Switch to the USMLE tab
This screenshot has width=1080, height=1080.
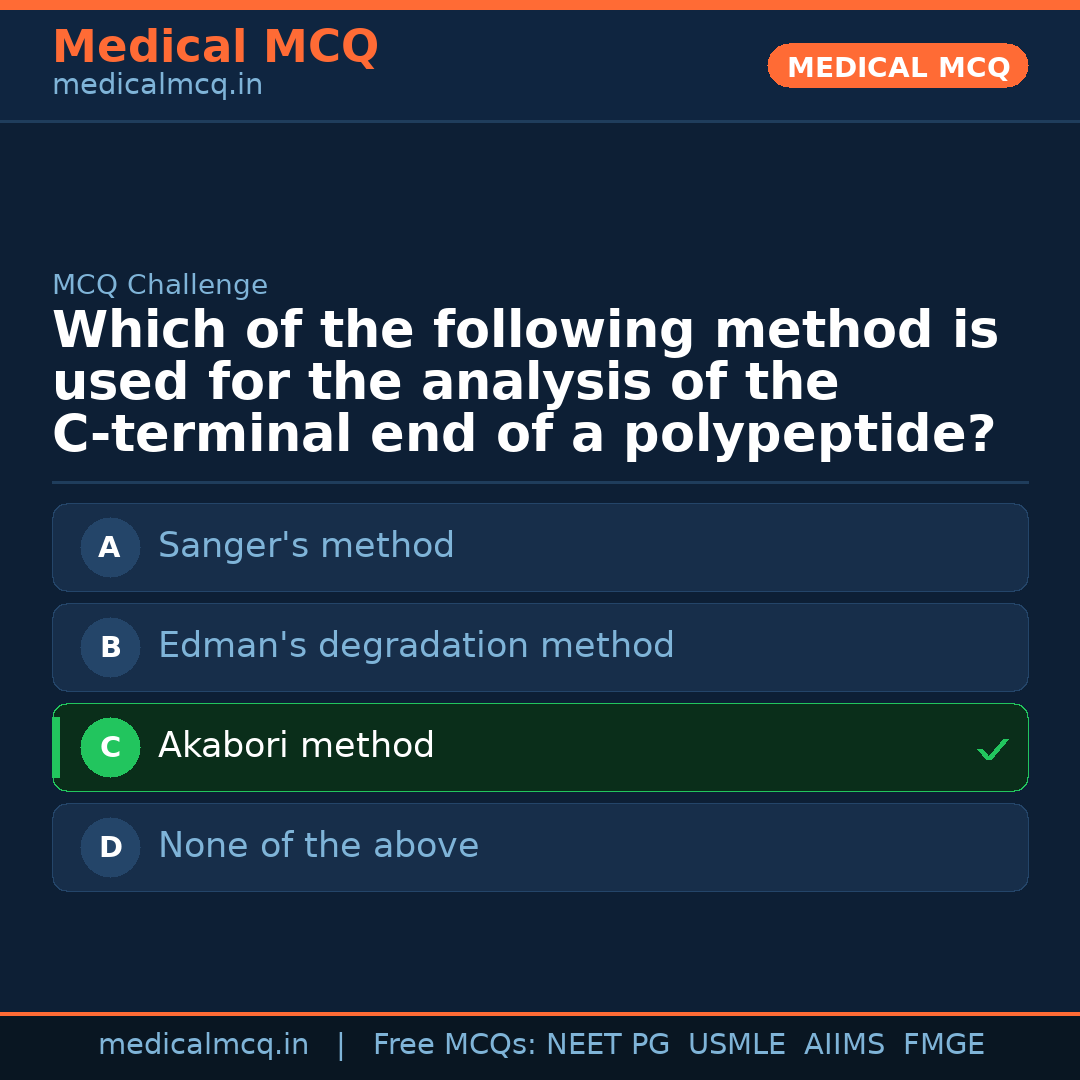pyautogui.click(x=737, y=1043)
